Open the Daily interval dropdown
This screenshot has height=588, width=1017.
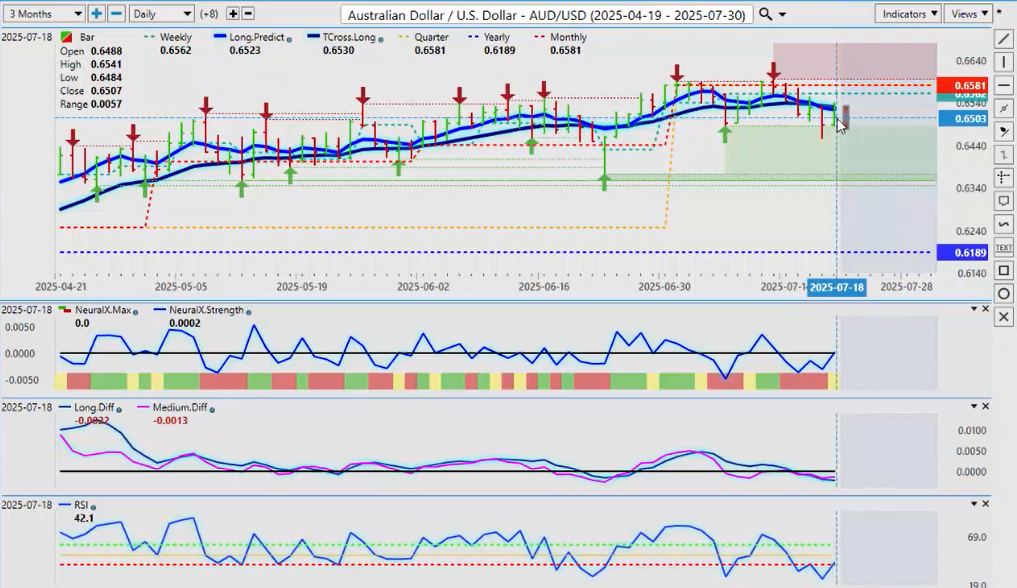(161, 14)
